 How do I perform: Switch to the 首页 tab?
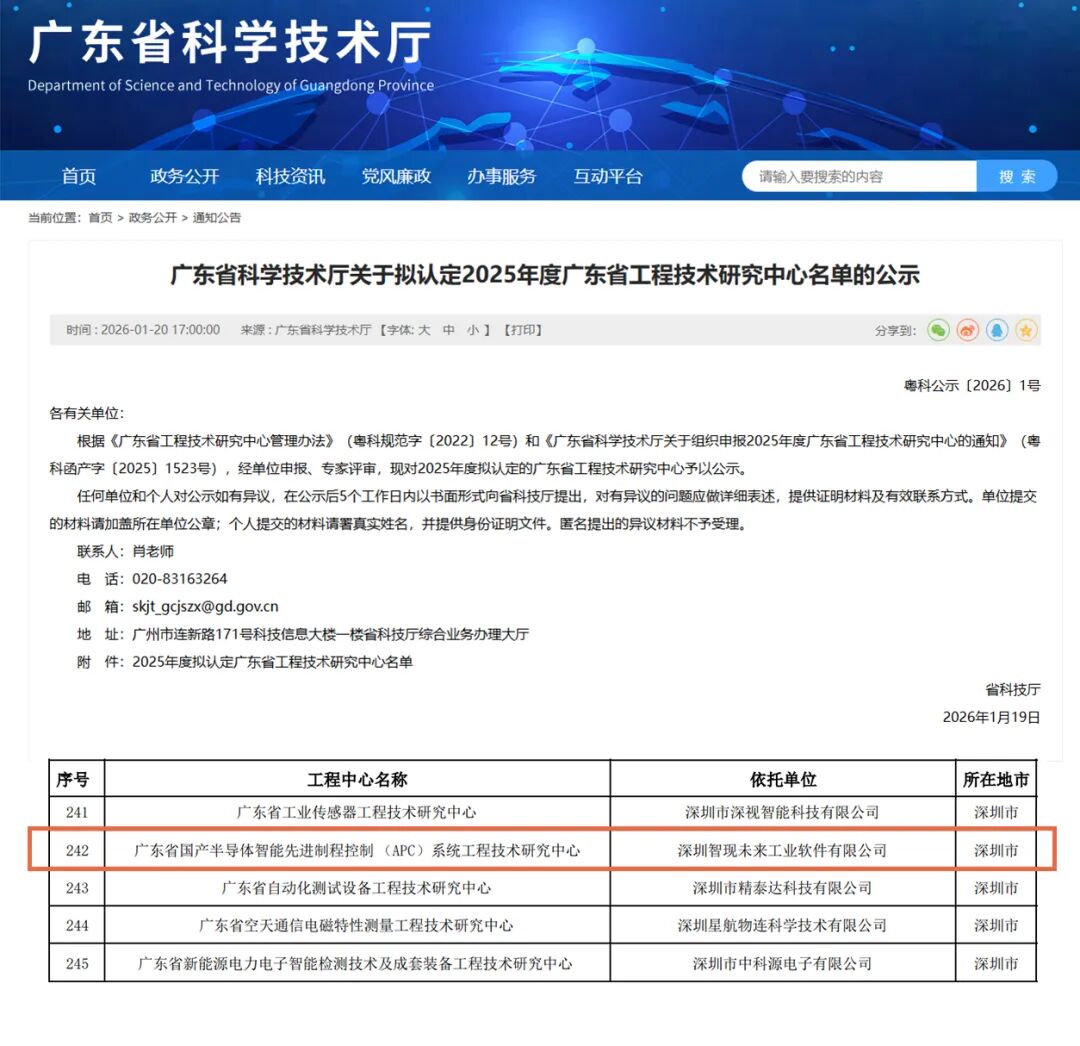coord(78,176)
